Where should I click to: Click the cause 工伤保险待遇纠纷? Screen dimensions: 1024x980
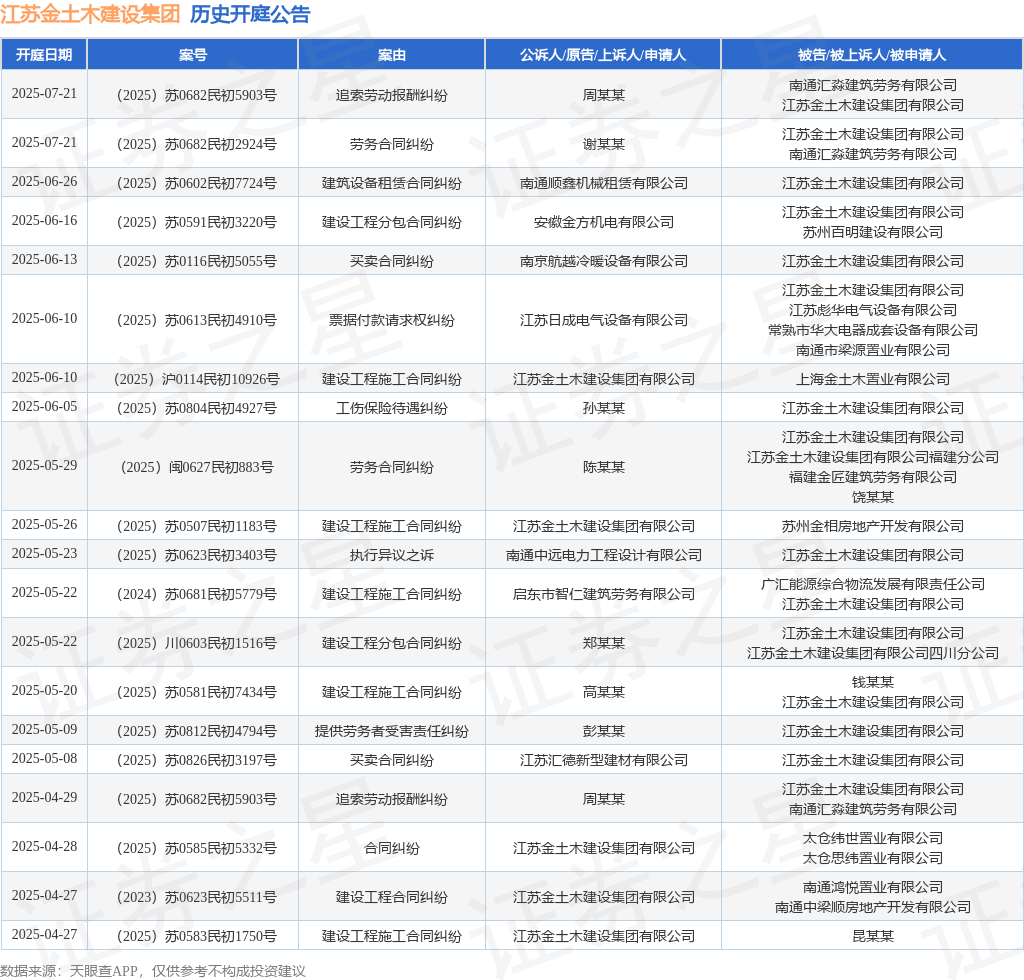[x=392, y=409]
